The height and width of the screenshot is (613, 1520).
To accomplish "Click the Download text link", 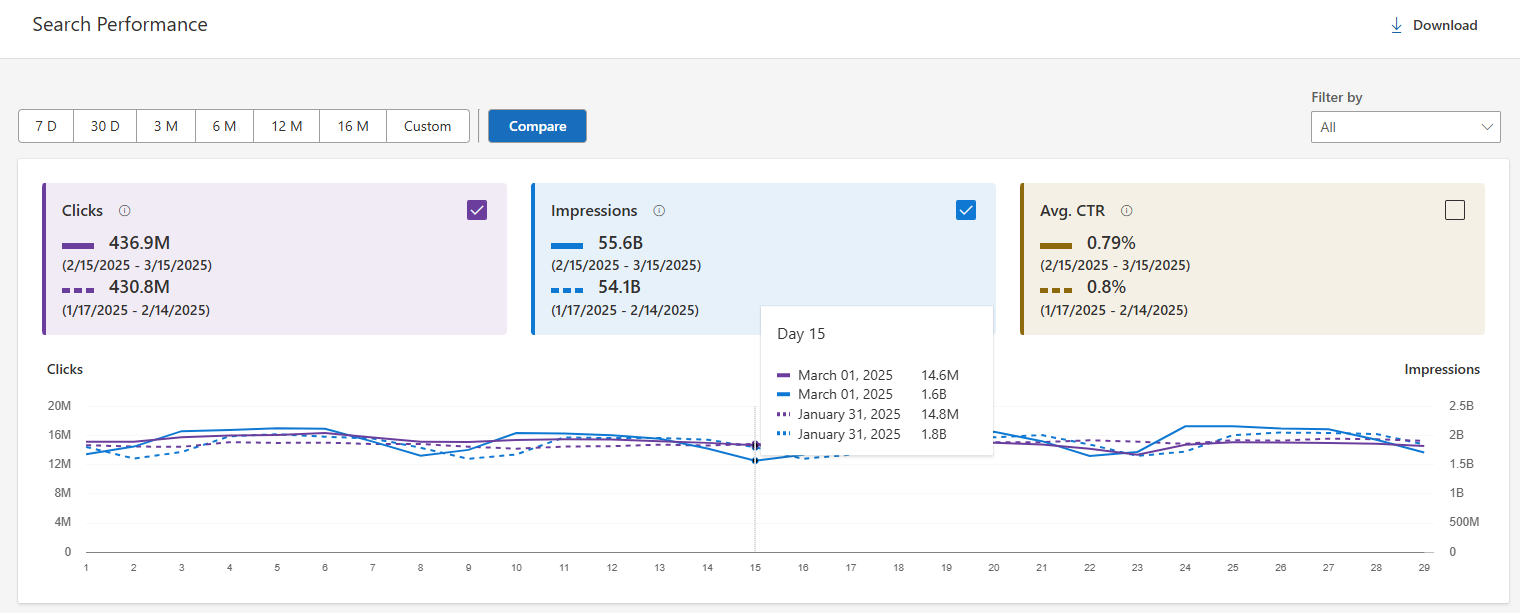I will pos(1444,26).
